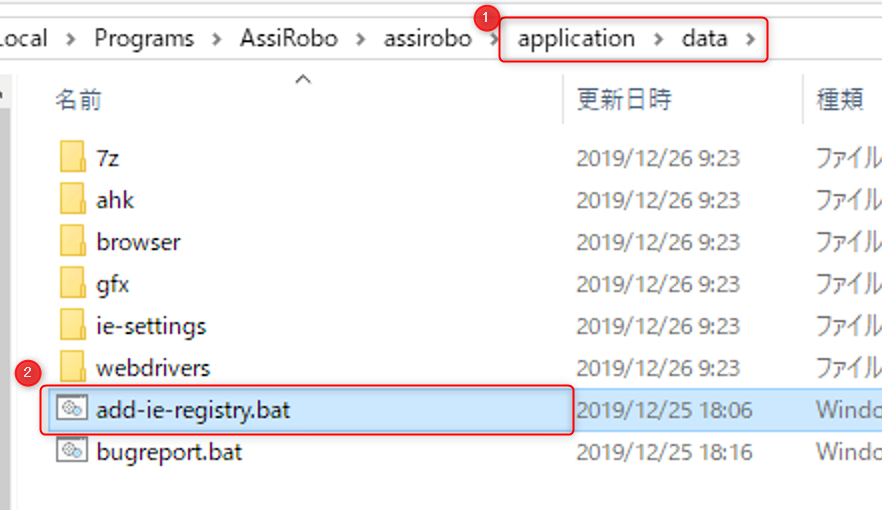Click the add-ie-registry.bat file icon
Viewport: 882px width, 510px height.
[x=72, y=408]
